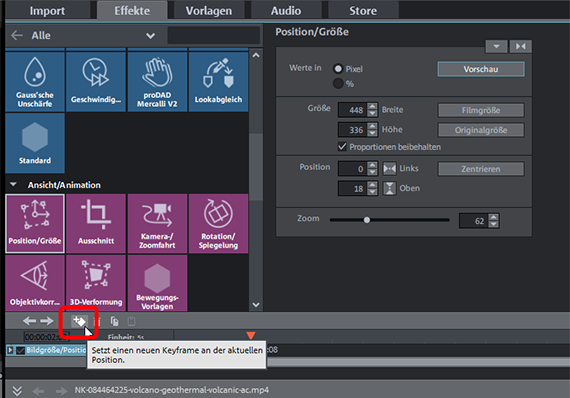Decrease Höhe with the stepper down arrow
570x398 pixels.
point(372,133)
